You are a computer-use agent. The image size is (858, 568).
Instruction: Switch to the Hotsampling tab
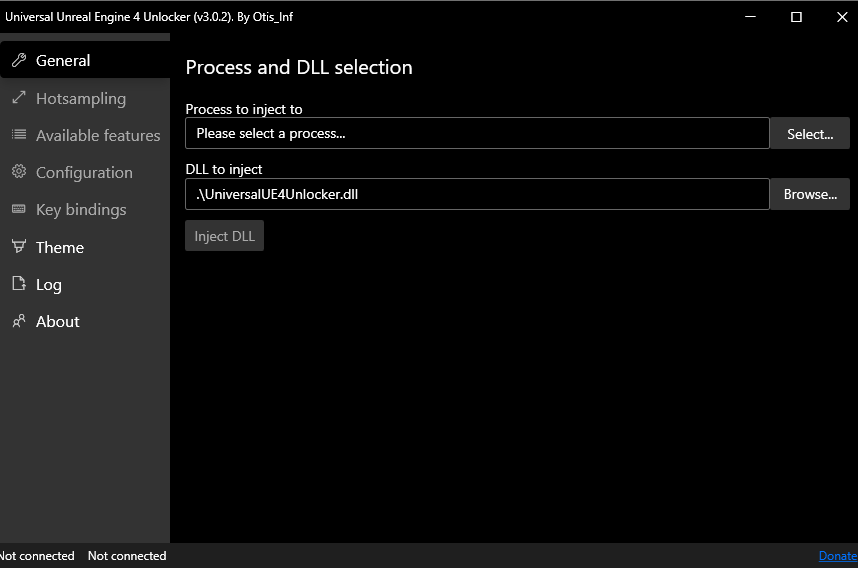coord(80,98)
